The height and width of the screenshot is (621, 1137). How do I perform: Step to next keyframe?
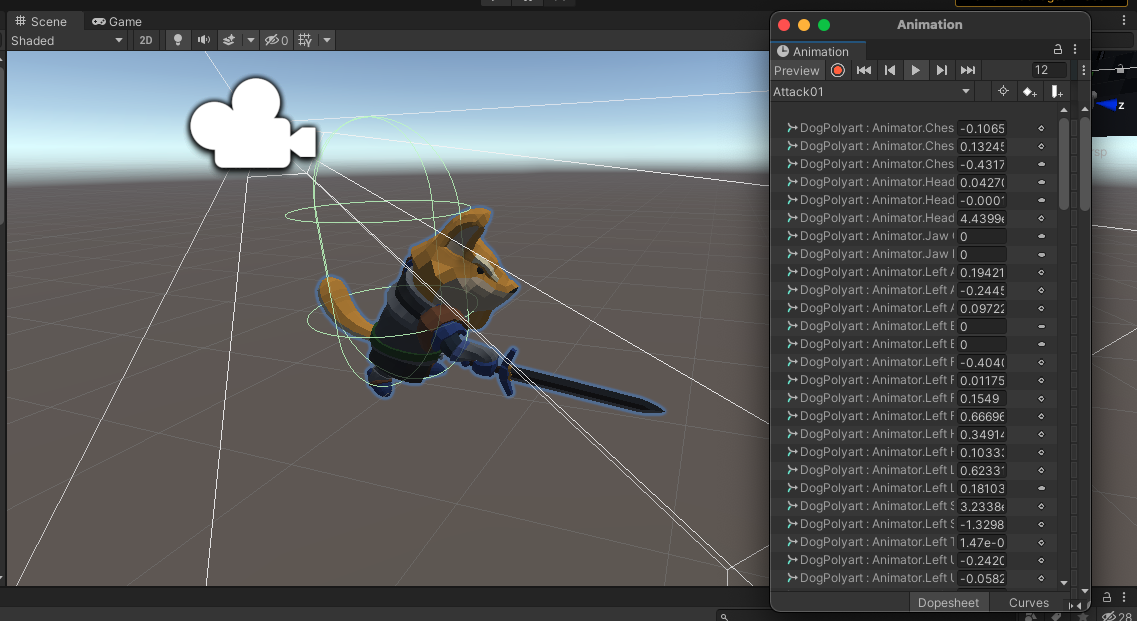click(x=941, y=70)
